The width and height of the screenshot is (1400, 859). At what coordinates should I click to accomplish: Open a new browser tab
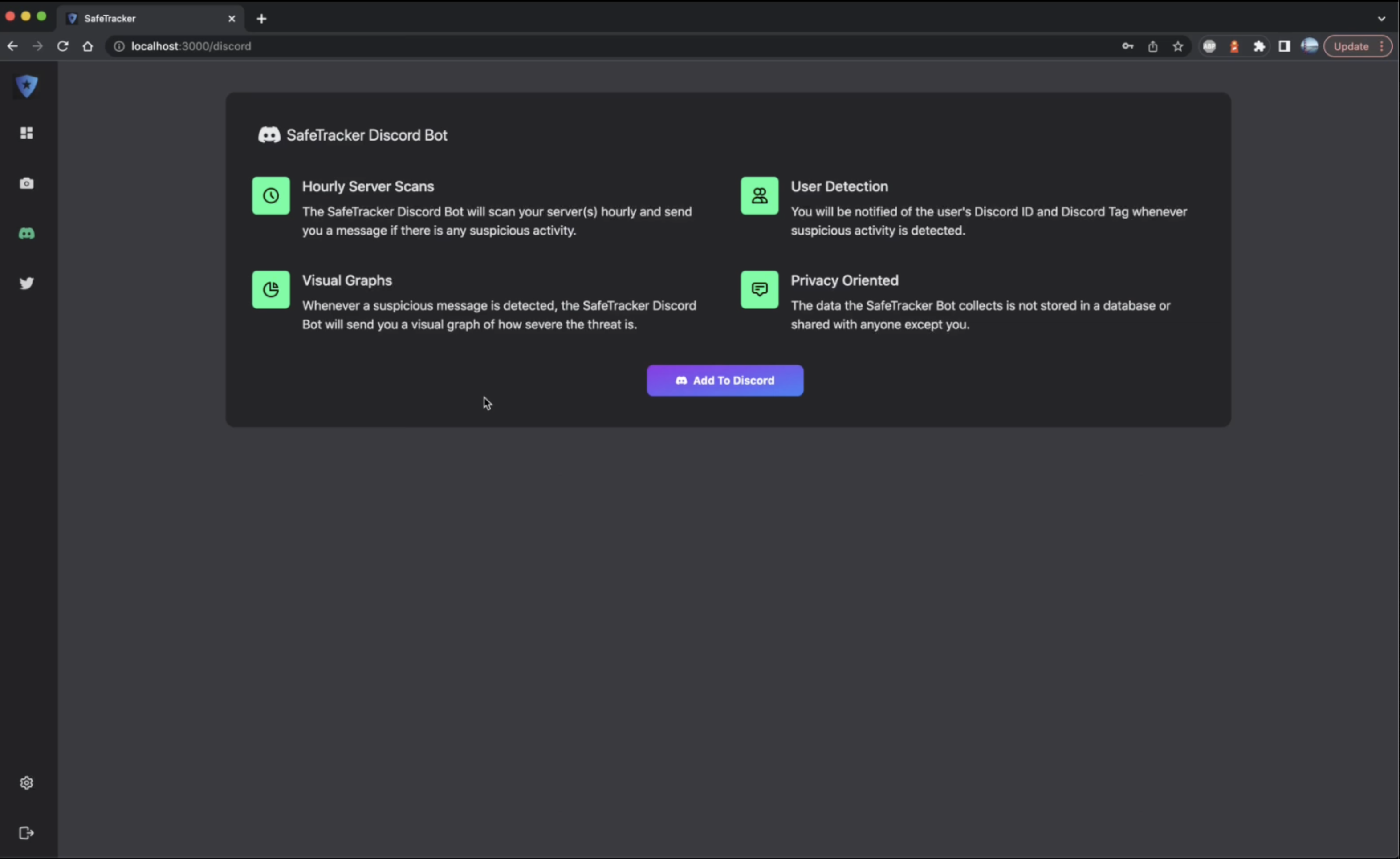(x=261, y=19)
